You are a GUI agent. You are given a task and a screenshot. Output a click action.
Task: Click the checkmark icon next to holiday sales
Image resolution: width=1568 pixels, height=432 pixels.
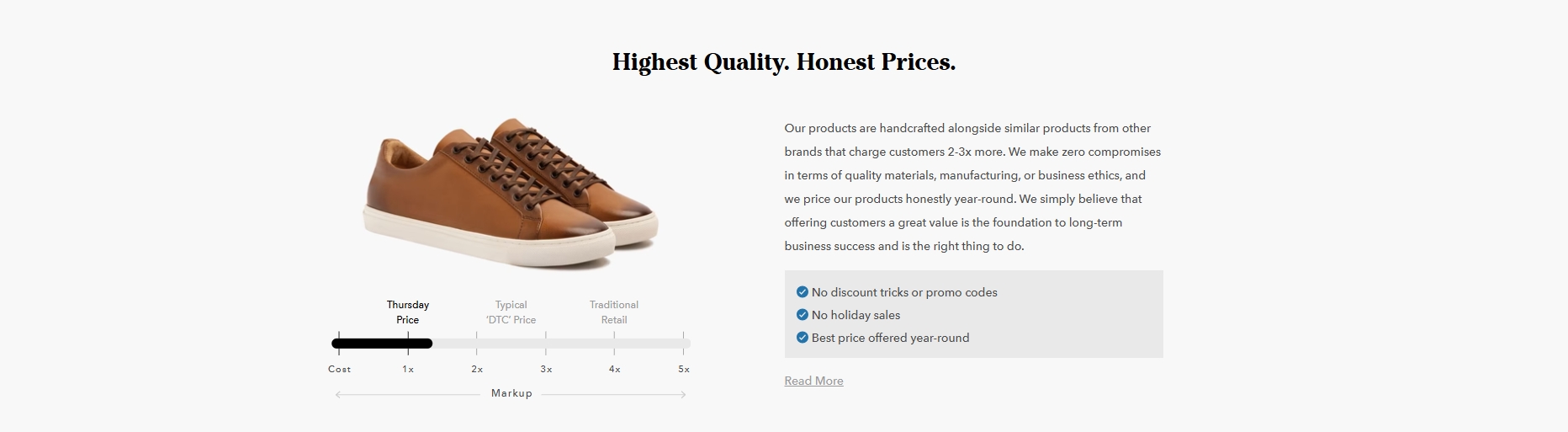click(x=802, y=315)
